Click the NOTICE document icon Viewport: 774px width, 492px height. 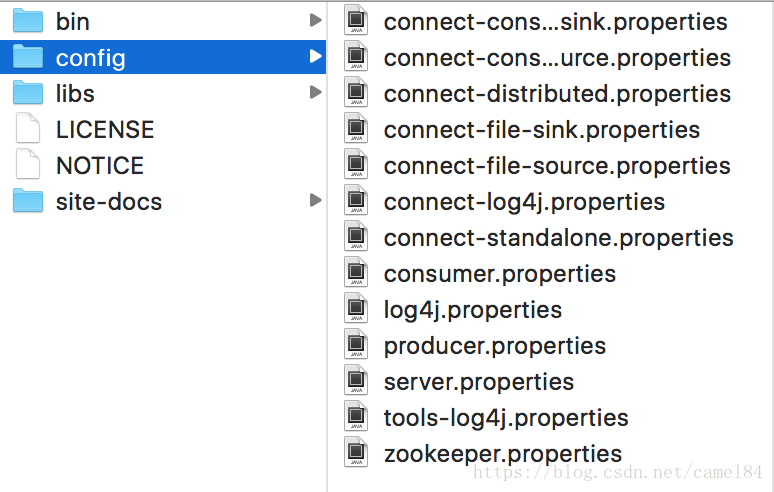[28, 165]
